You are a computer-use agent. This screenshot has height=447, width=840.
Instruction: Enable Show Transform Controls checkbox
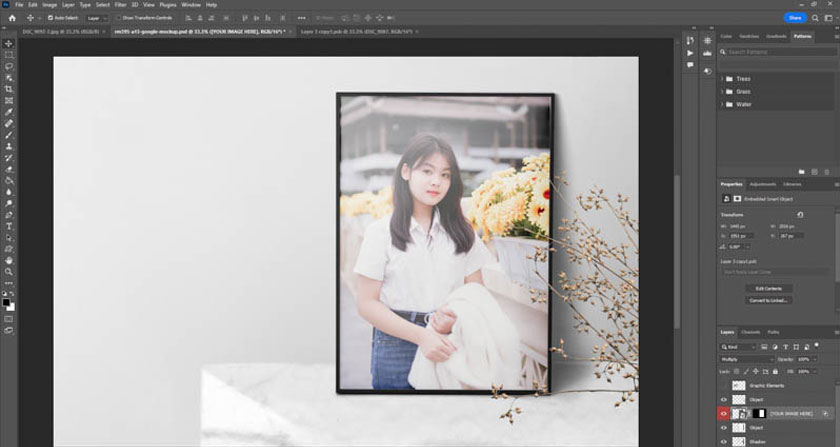coord(118,18)
